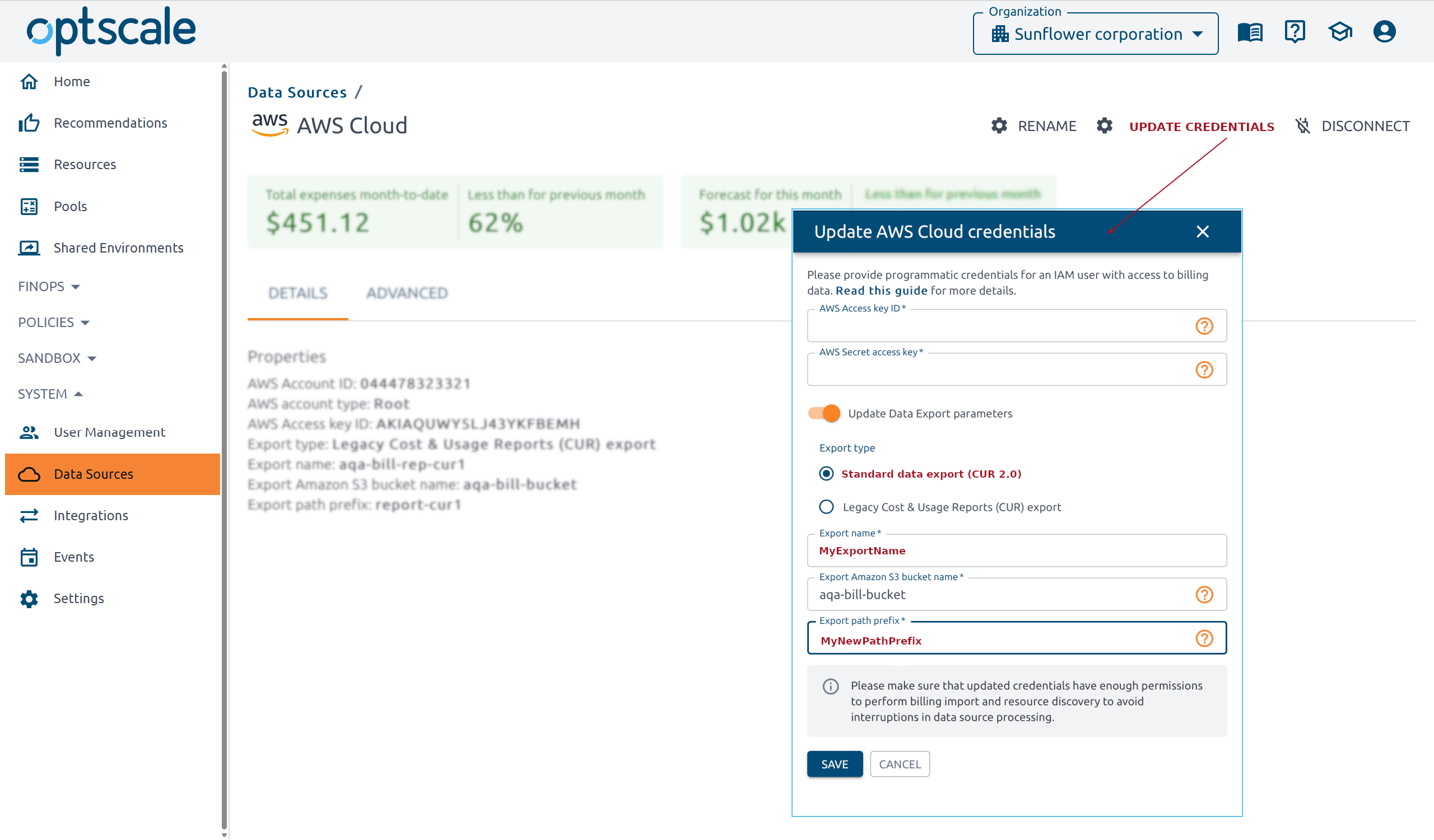Click the Export name aqa-bill-rep-cur1 text

pos(356,465)
